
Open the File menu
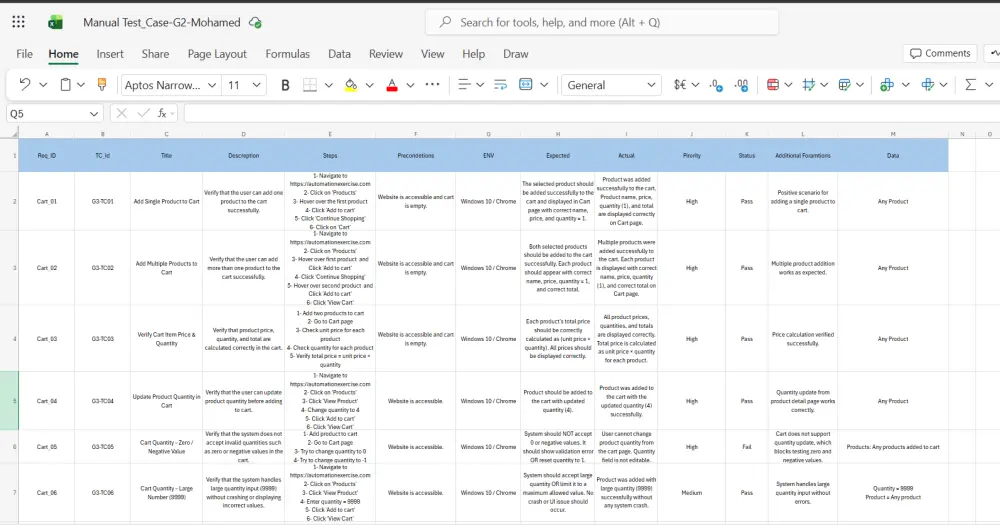[24, 54]
